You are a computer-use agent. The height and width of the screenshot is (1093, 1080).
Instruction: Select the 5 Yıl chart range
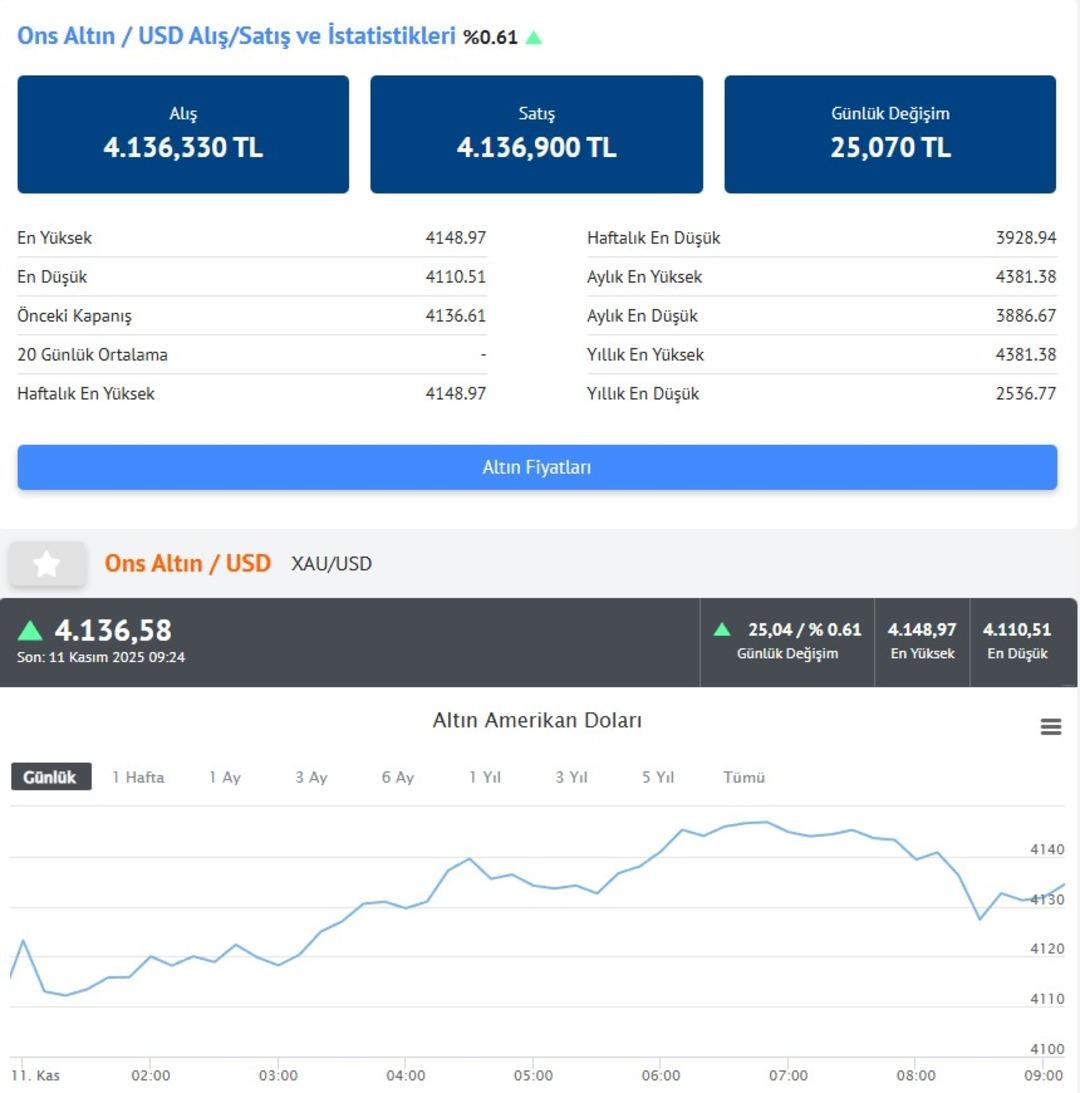(658, 777)
